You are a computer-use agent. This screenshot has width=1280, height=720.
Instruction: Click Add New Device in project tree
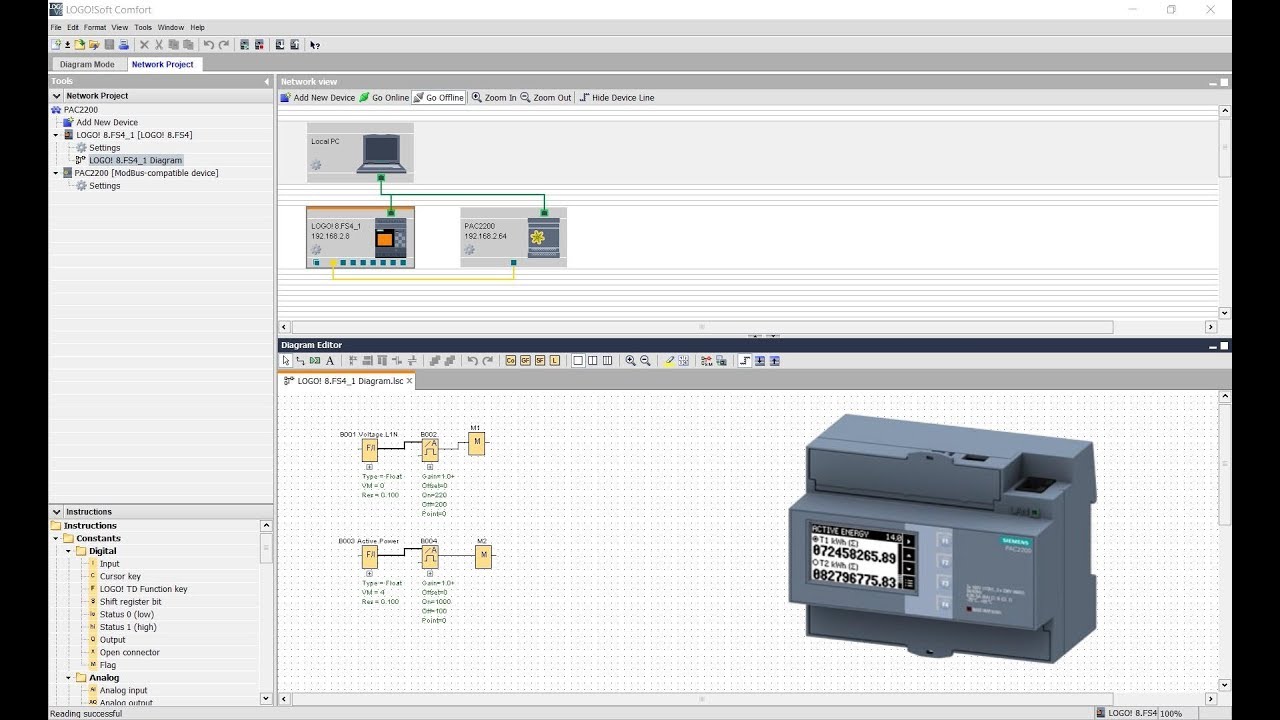click(100, 122)
